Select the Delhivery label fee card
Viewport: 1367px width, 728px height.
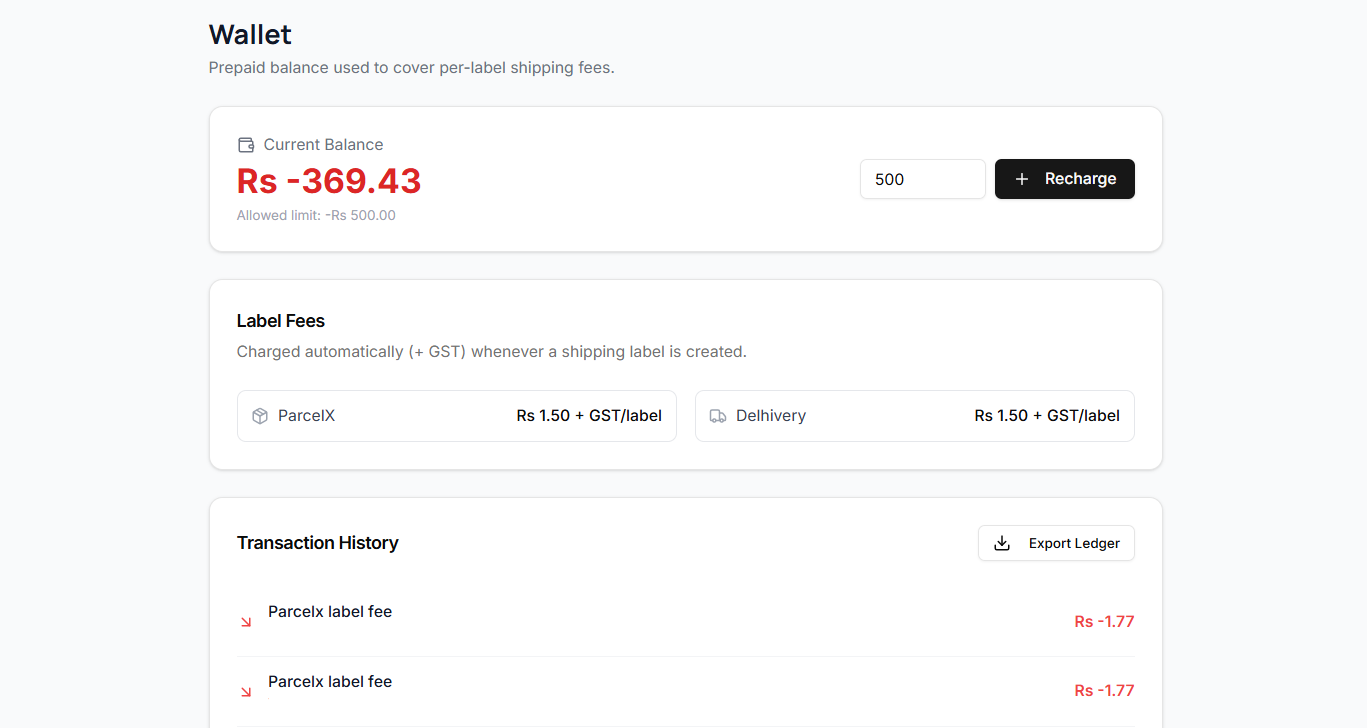[x=915, y=416]
